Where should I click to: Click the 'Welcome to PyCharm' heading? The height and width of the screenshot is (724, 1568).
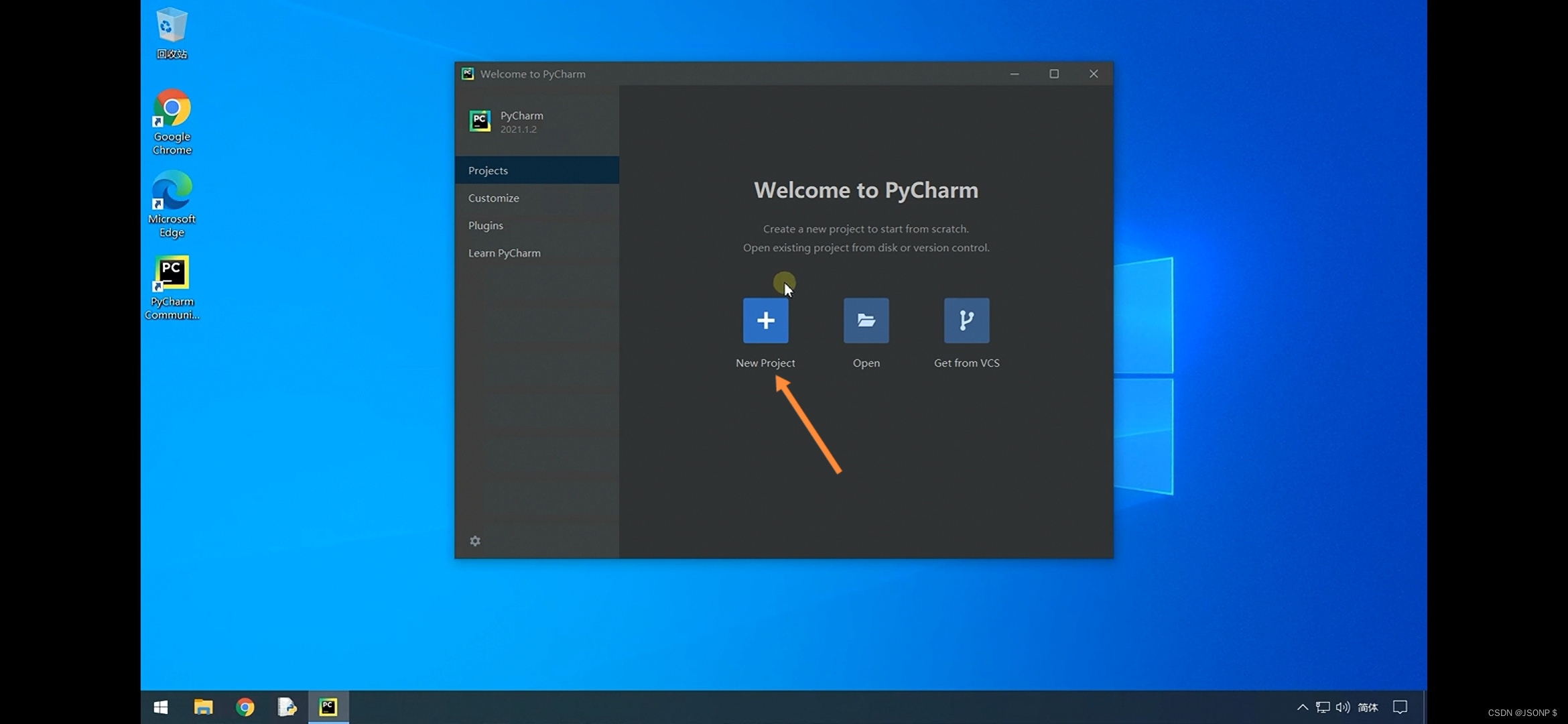[866, 190]
